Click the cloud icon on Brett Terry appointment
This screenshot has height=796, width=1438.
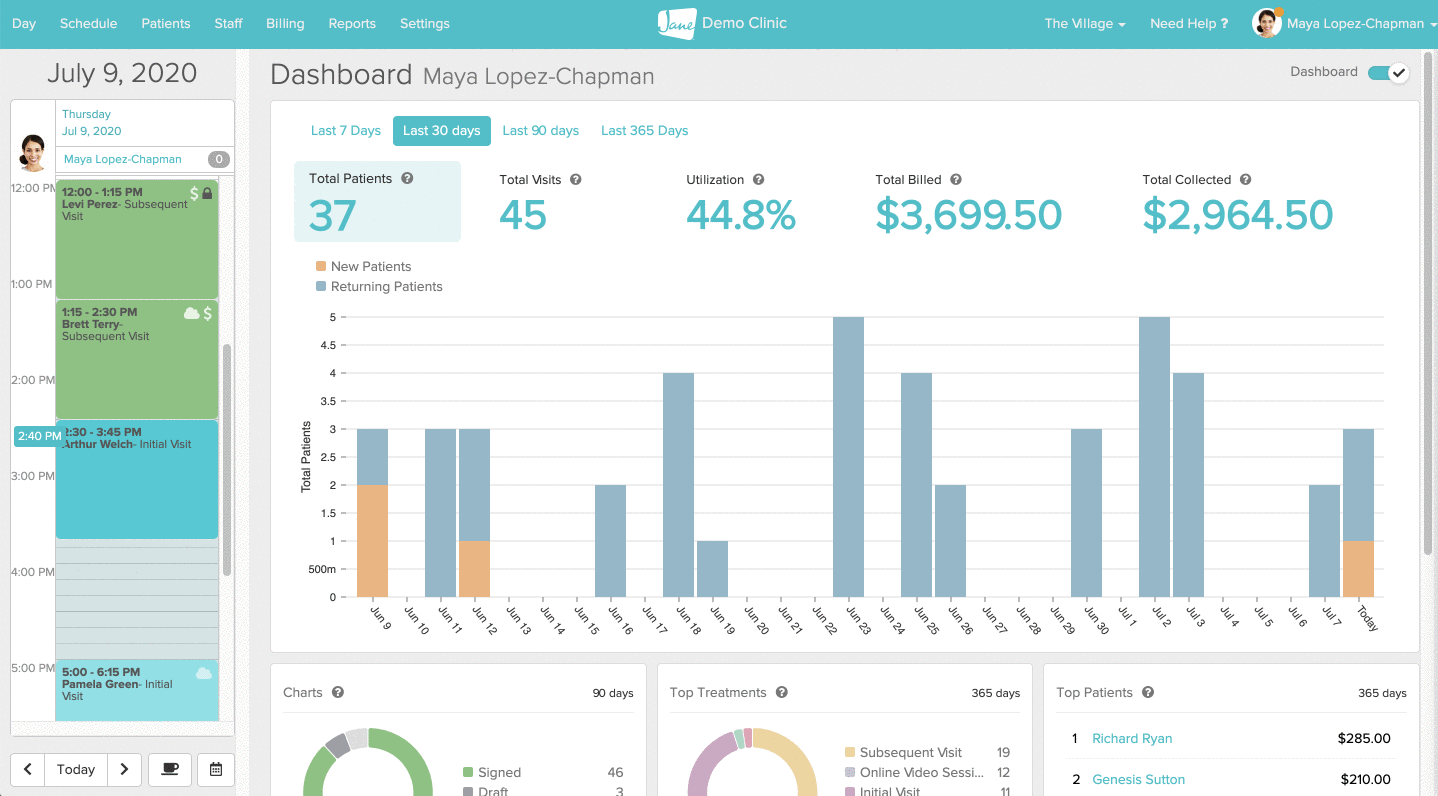click(x=191, y=314)
